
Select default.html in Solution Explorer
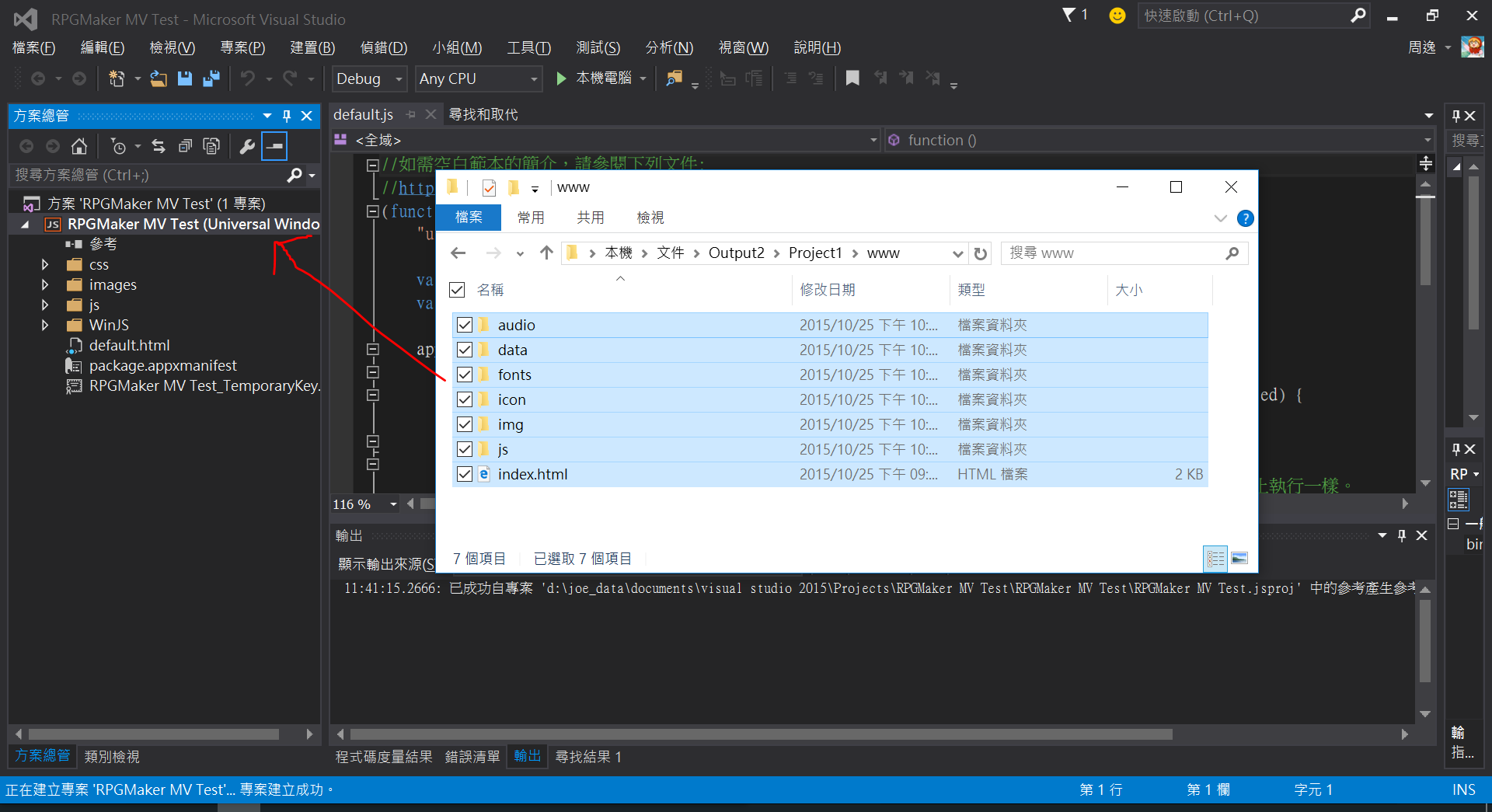[129, 346]
